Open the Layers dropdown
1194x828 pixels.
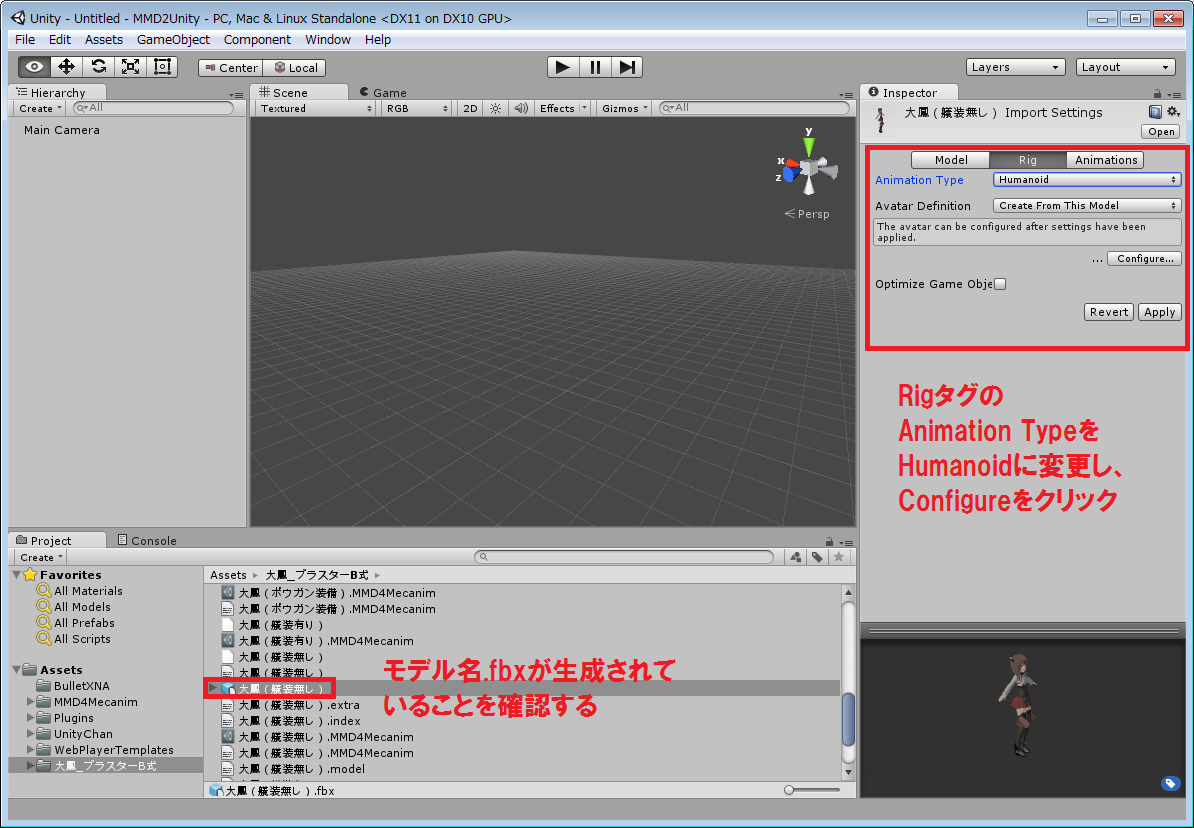point(1015,67)
